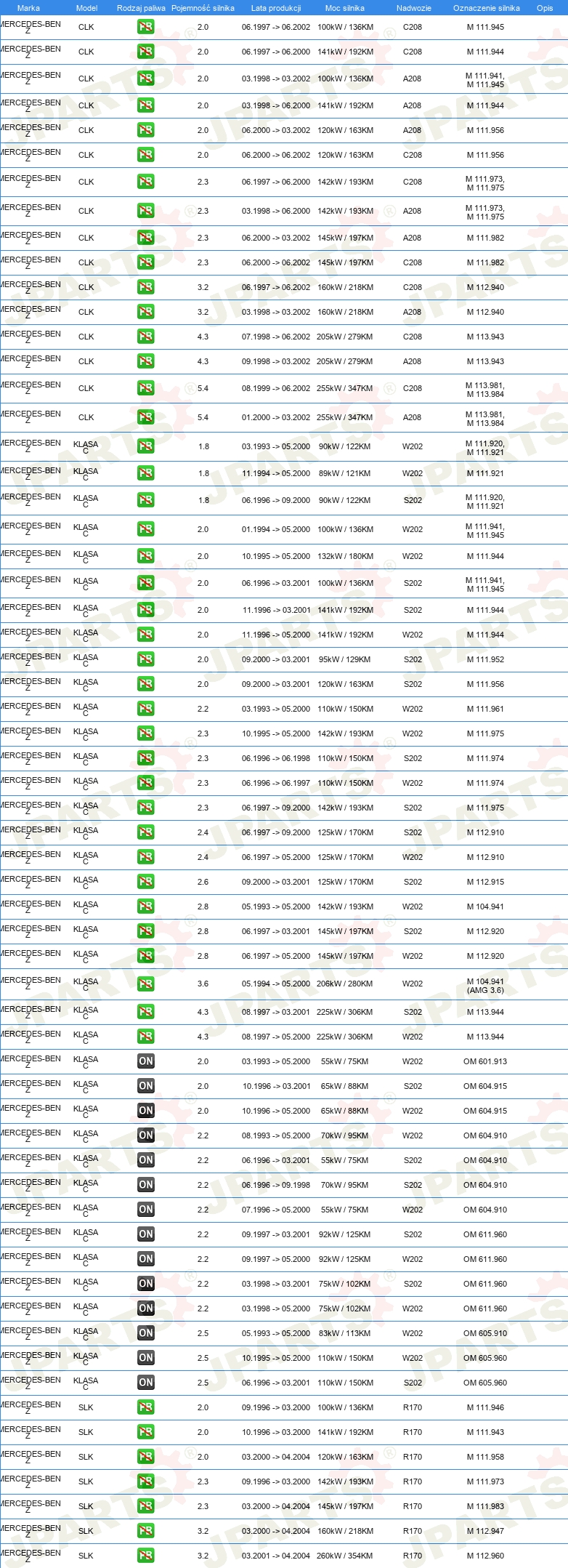Select the engine code M 112.960
This screenshot has width=568, height=1568.
point(485,1556)
